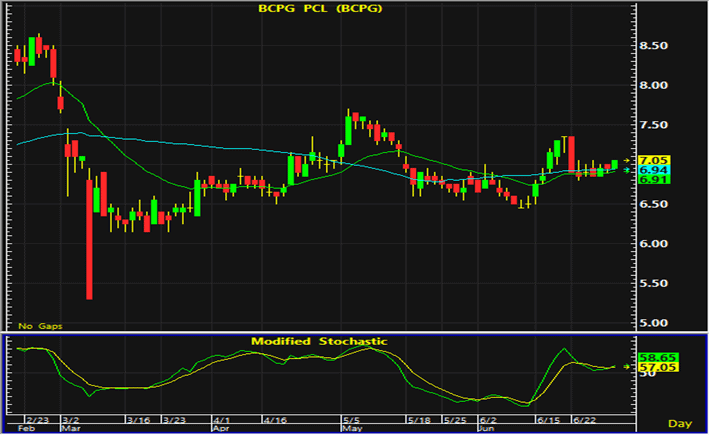Click the 5.50 price axis label
This screenshot has width=710, height=435.
(x=653, y=283)
